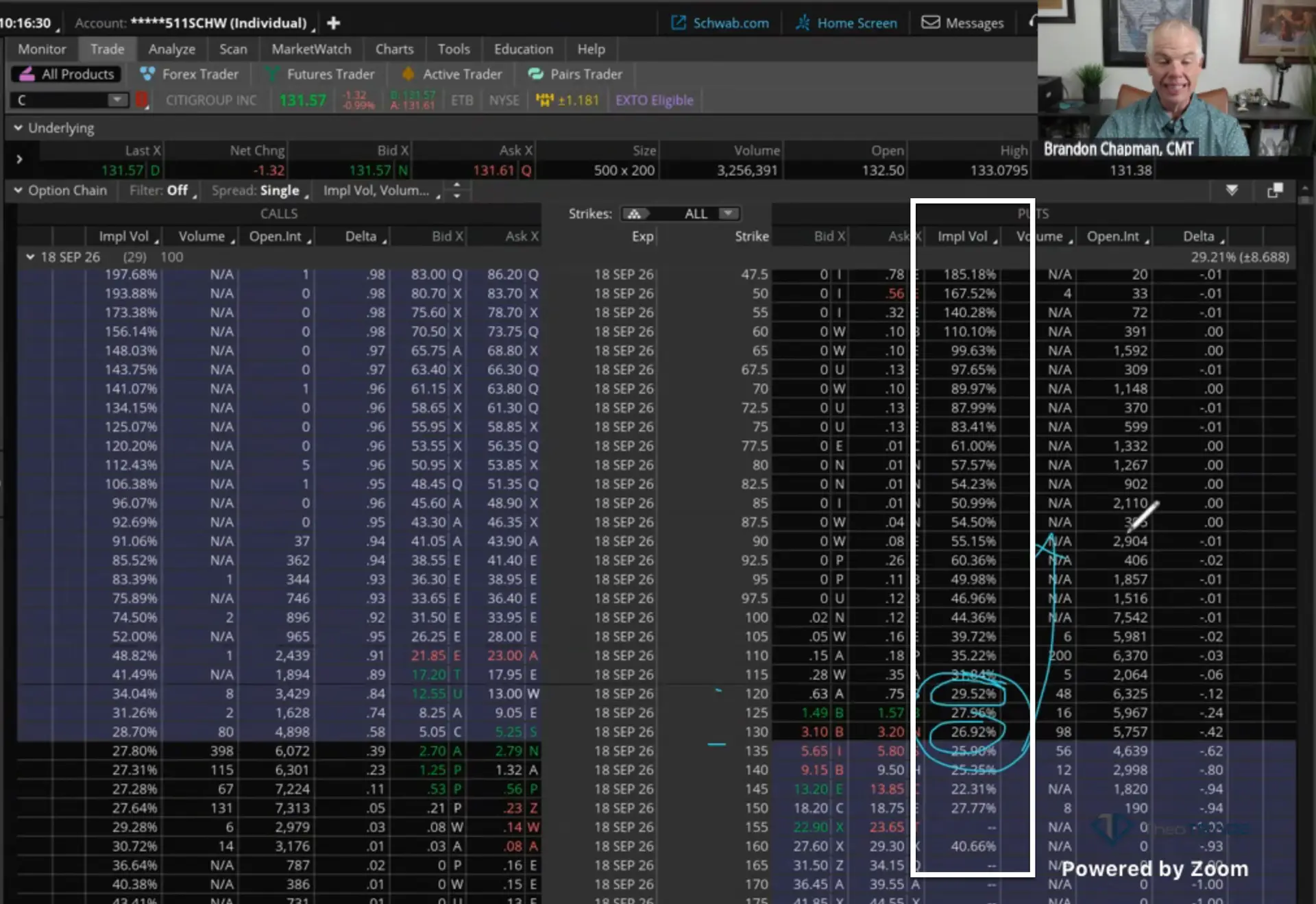Open the Charts tab
The image size is (1316, 904).
[394, 49]
